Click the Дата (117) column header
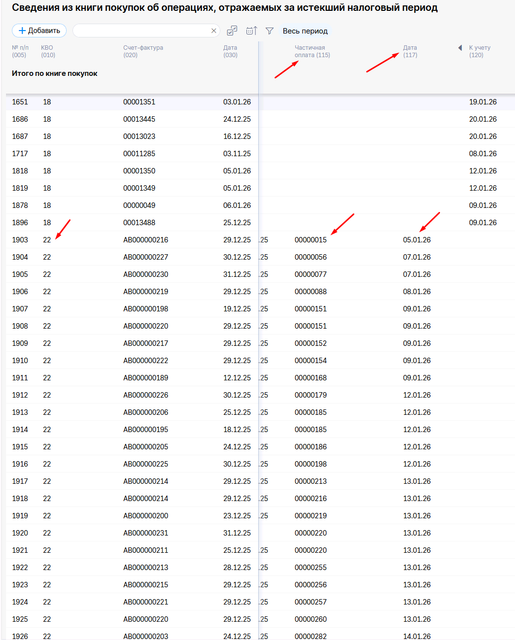The image size is (515, 640). coord(410,51)
